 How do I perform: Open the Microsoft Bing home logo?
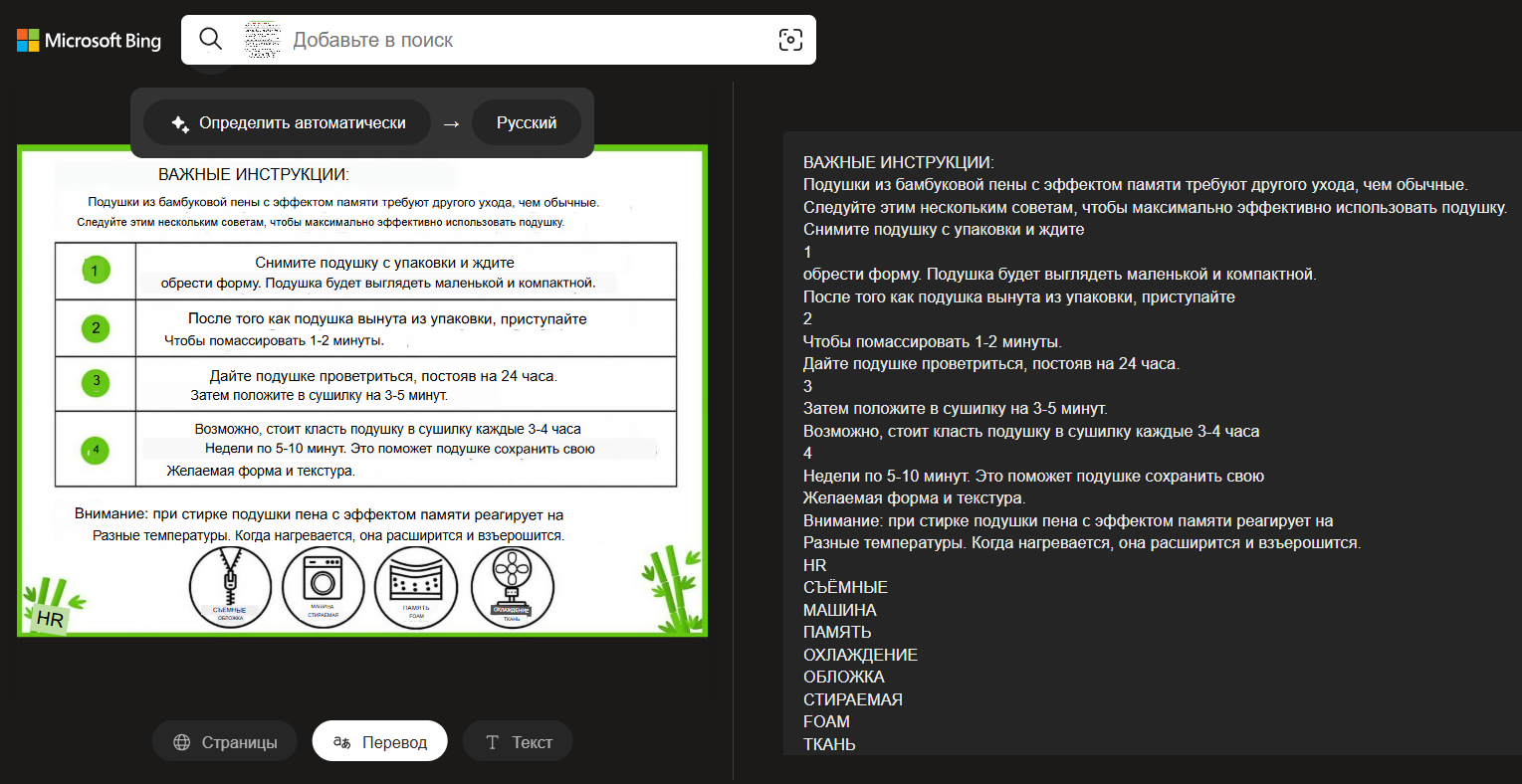(x=89, y=40)
